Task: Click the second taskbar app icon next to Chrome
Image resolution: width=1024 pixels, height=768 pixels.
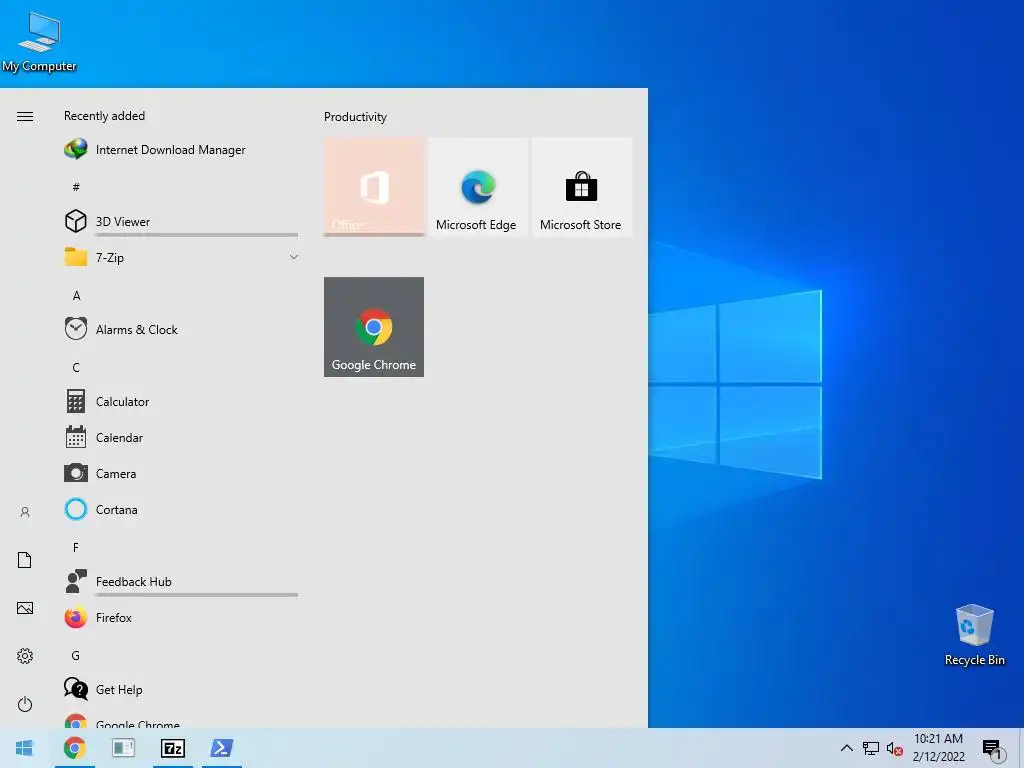Action: tap(123, 748)
